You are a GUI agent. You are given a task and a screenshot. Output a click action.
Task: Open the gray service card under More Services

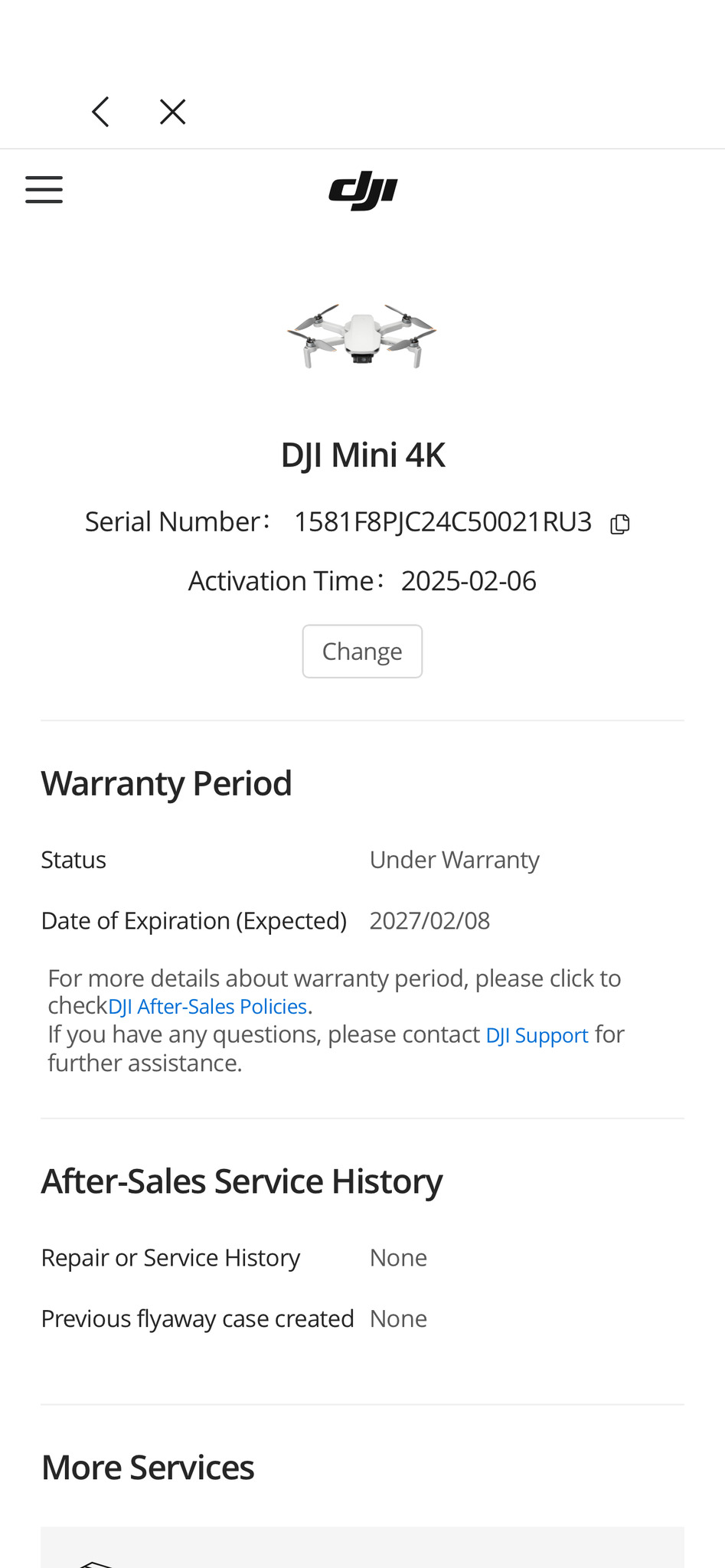pos(362,1548)
